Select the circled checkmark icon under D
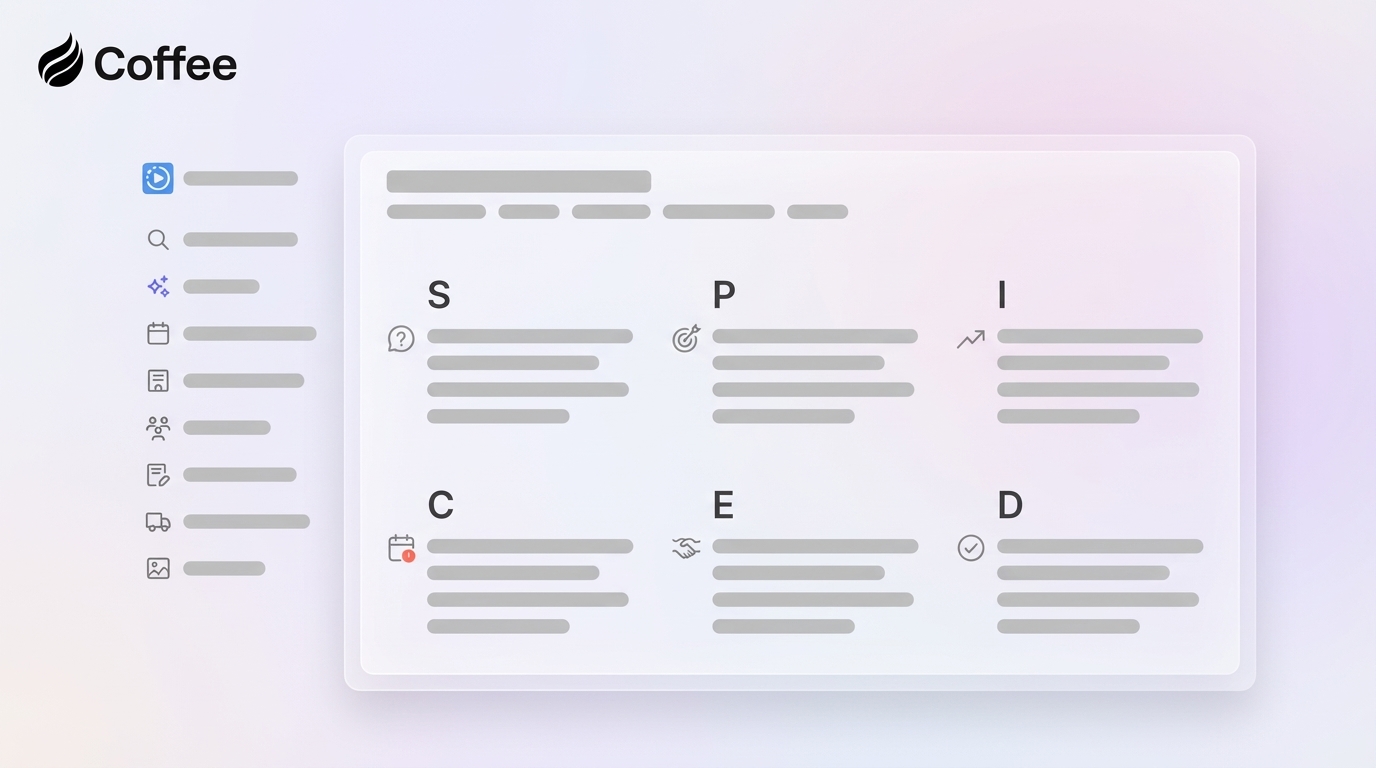Viewport: 1376px width, 768px height. point(971,548)
